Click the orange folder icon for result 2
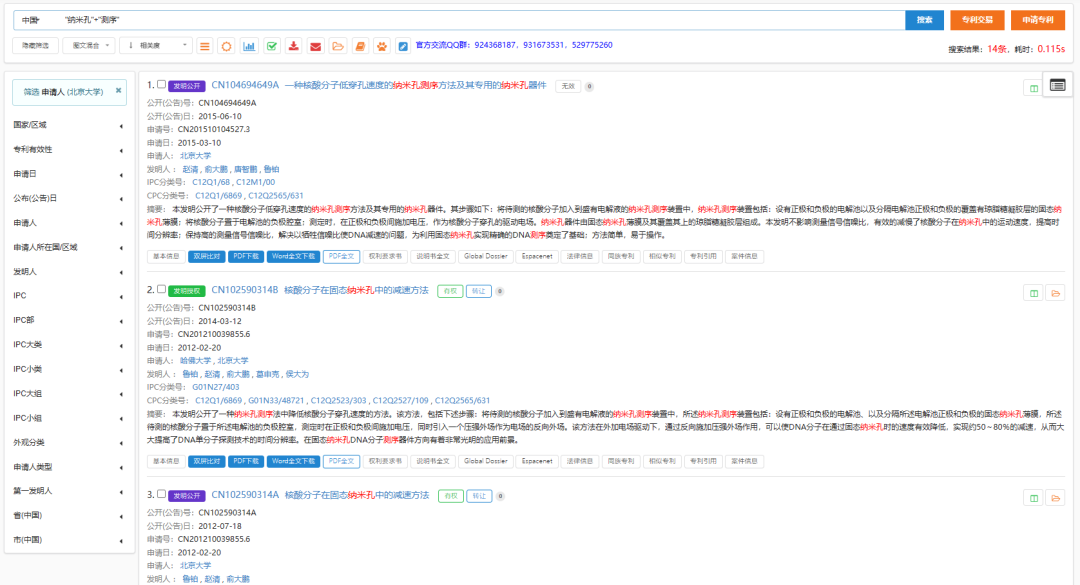 [1055, 293]
